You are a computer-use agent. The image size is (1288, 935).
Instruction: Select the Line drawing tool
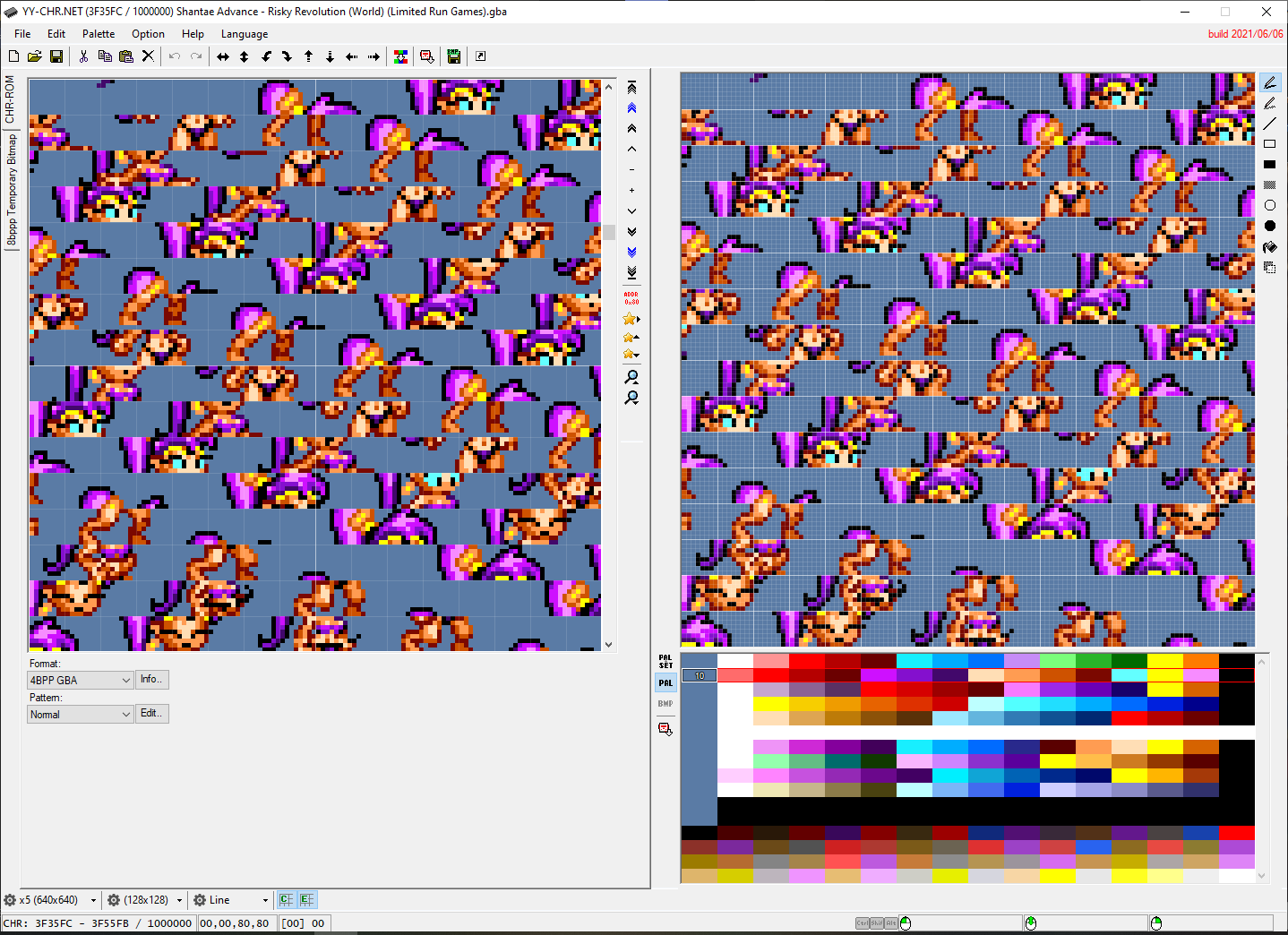[1269, 124]
